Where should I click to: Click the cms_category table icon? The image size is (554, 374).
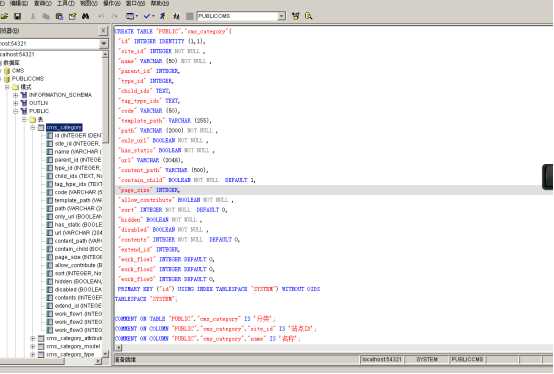(41, 127)
